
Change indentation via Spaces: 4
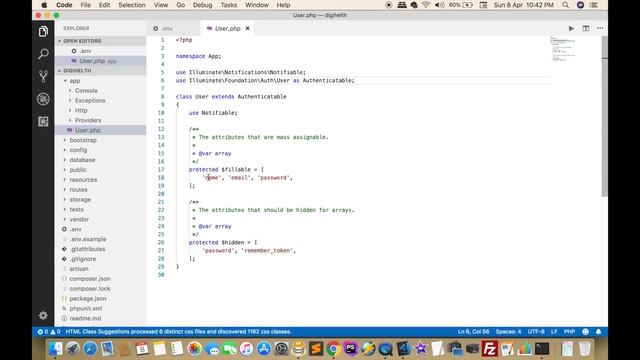508,331
